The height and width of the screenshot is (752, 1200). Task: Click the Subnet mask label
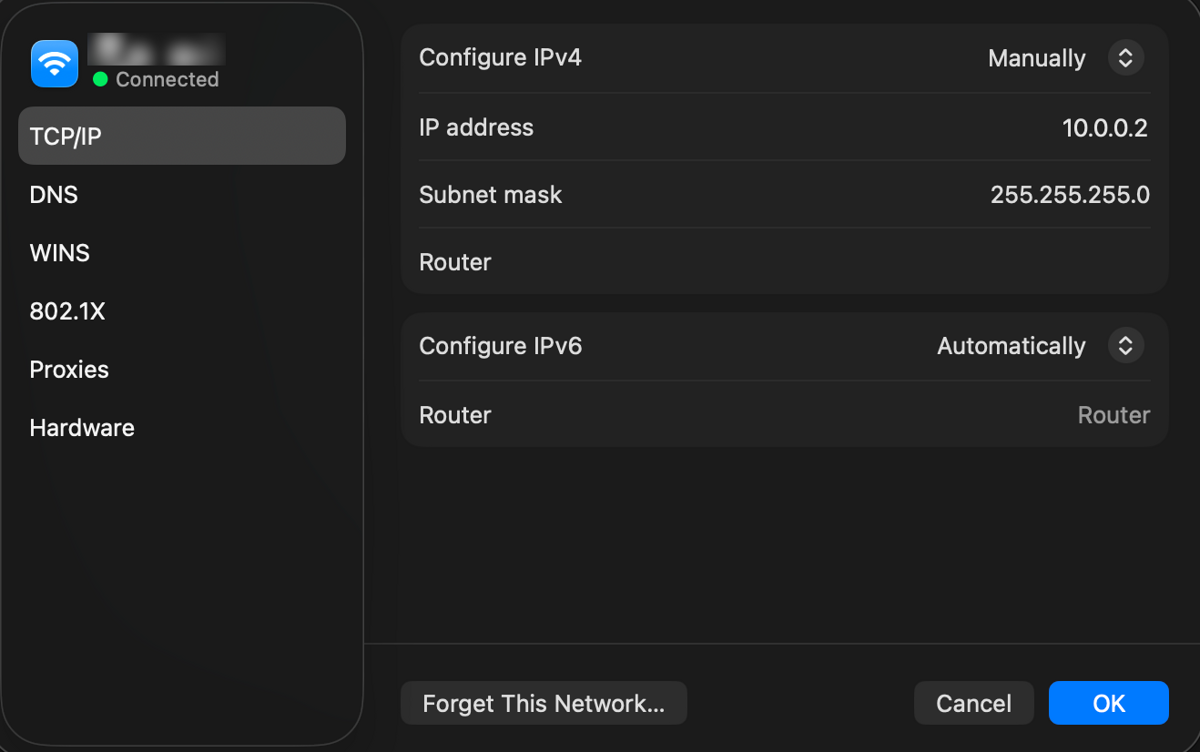(x=490, y=195)
